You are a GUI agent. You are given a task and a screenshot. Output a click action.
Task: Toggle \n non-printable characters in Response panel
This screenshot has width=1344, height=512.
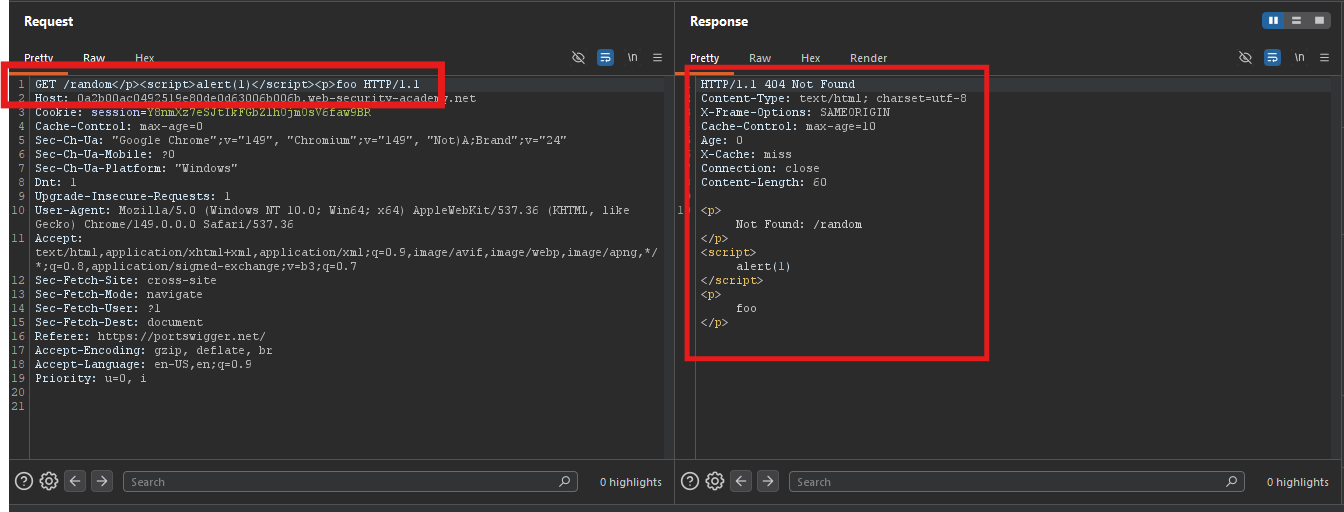(x=1299, y=58)
